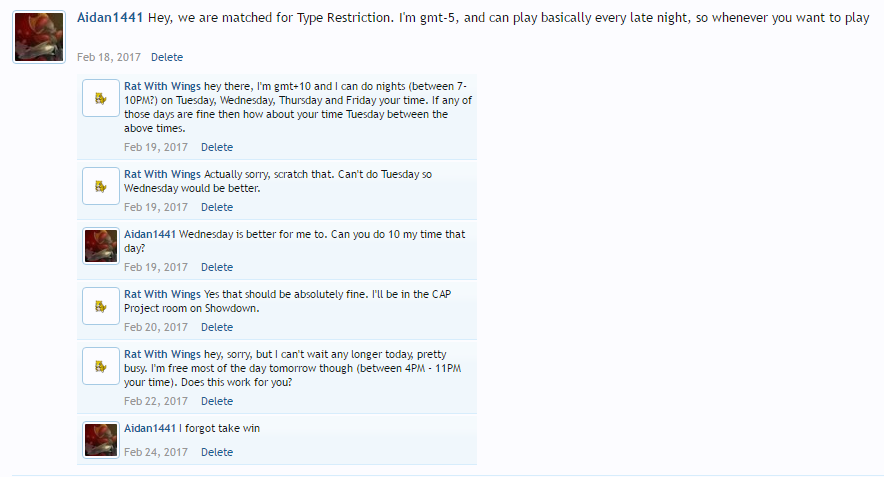The image size is (884, 477).
Task: Delete the "Wednesday is better for me" comment
Action: click(x=217, y=267)
